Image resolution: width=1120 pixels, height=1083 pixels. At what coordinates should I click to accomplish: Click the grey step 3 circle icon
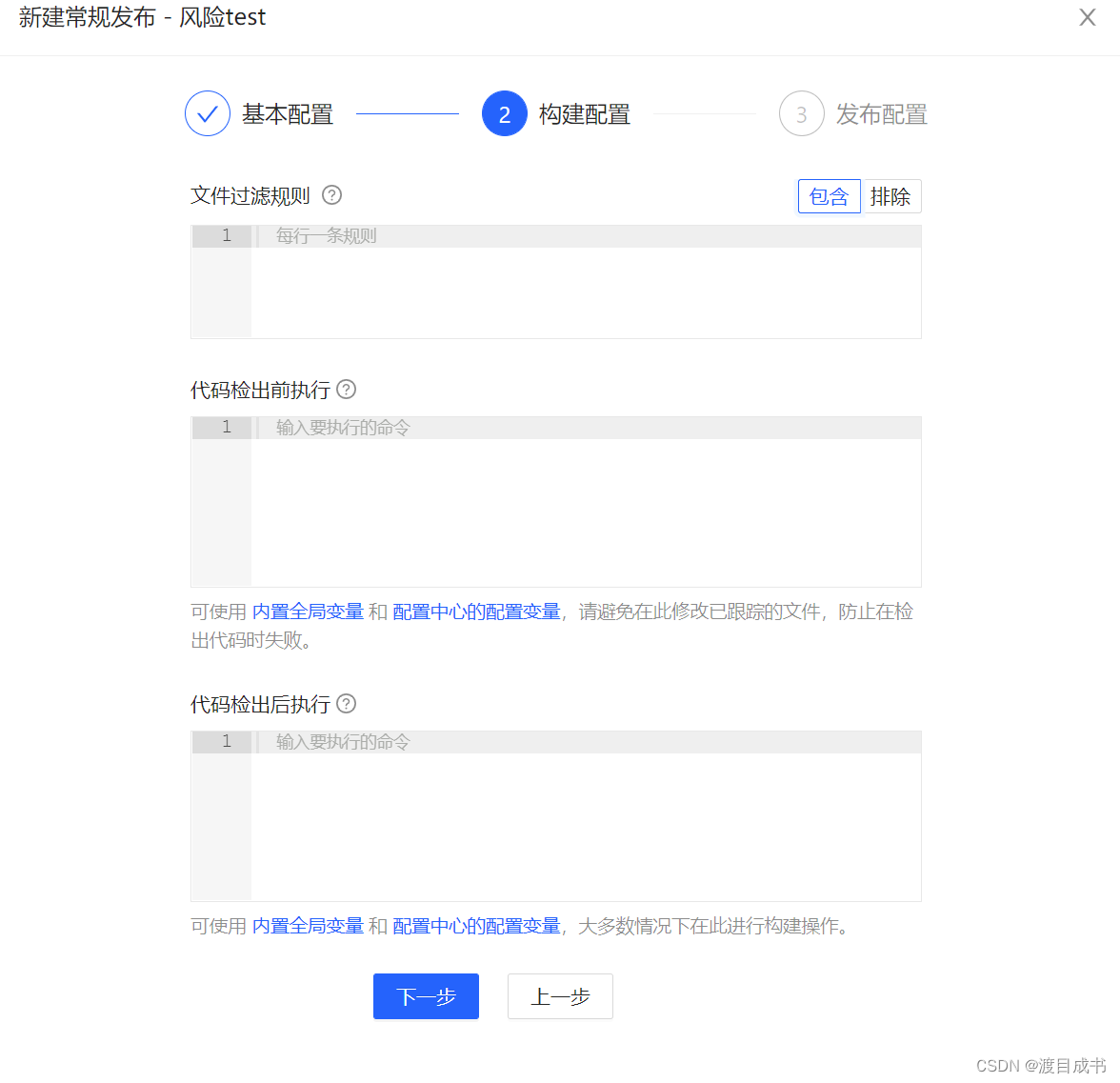801,113
